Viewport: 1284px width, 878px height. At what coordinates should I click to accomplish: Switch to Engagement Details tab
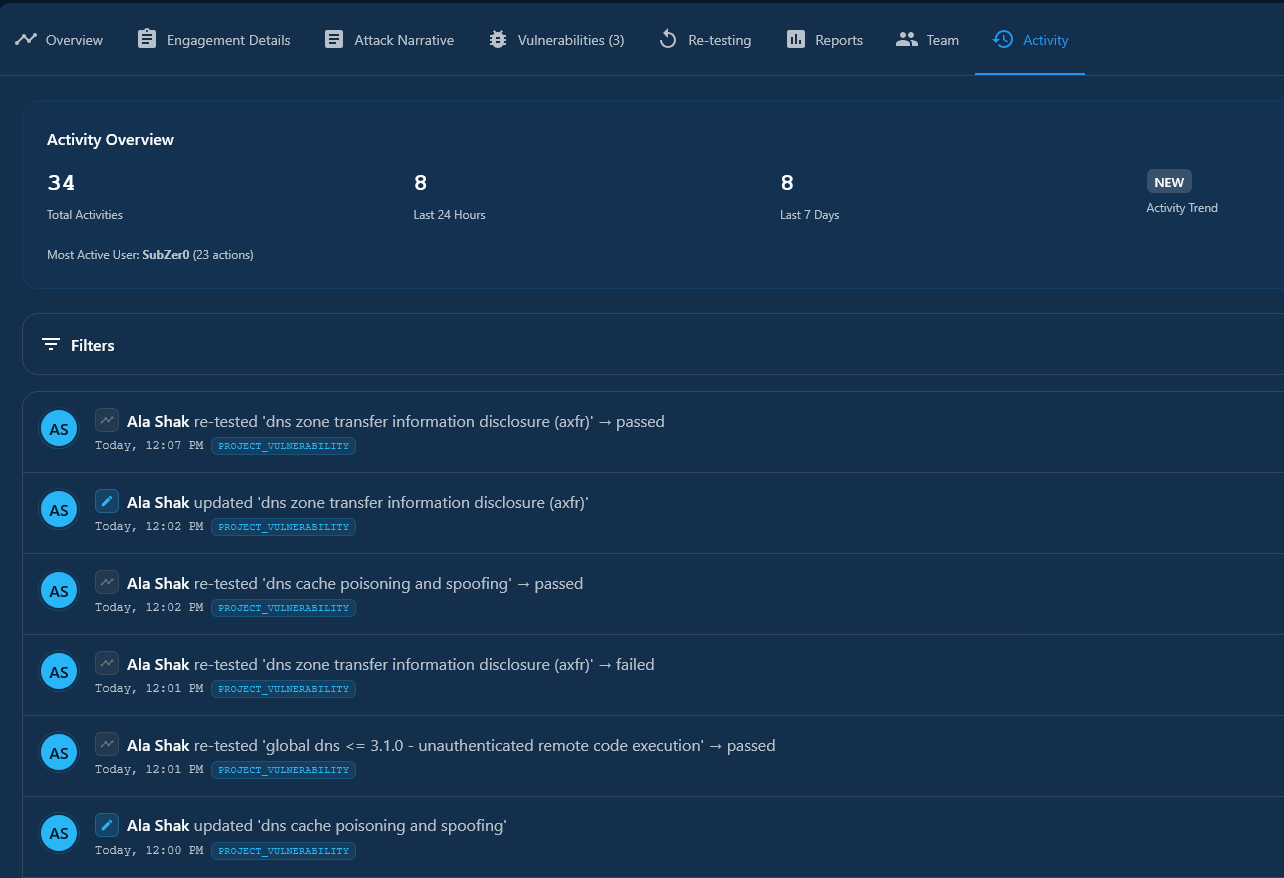coord(214,40)
